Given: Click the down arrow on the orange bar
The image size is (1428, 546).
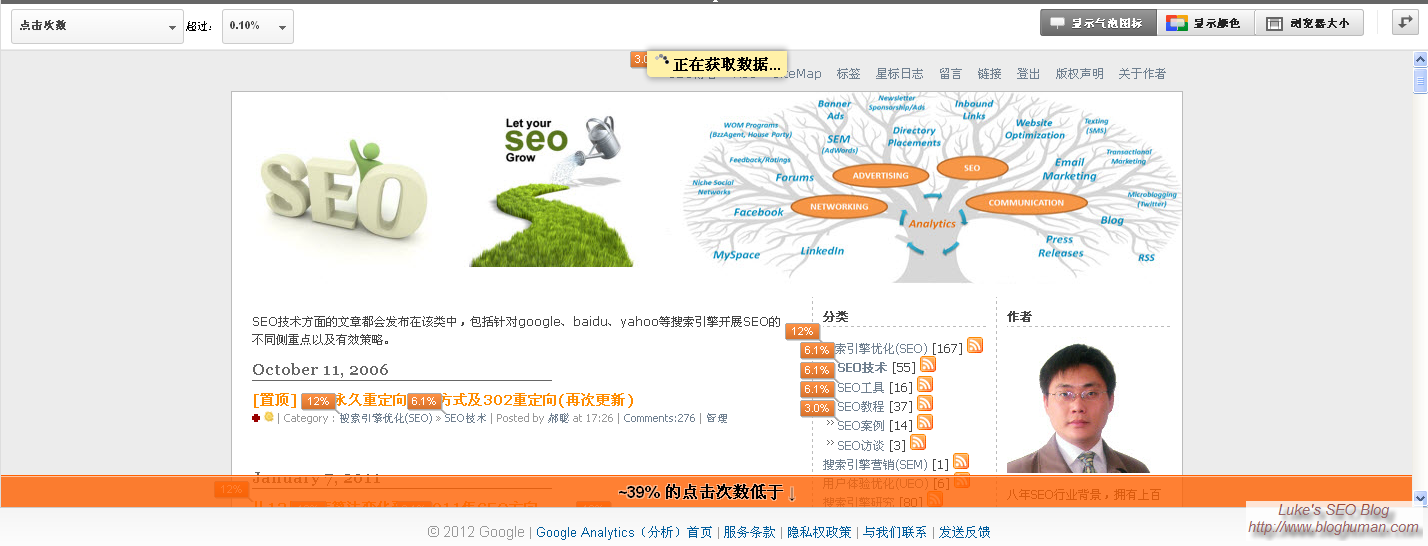Looking at the screenshot, I should coord(792,493).
